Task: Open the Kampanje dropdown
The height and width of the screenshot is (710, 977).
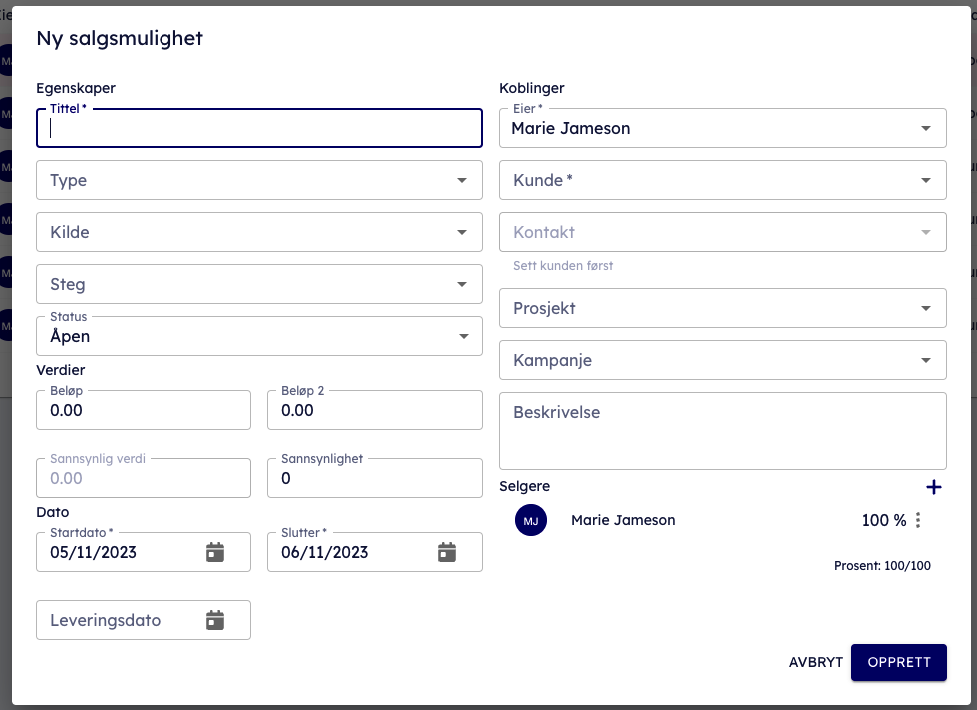Action: [722, 360]
